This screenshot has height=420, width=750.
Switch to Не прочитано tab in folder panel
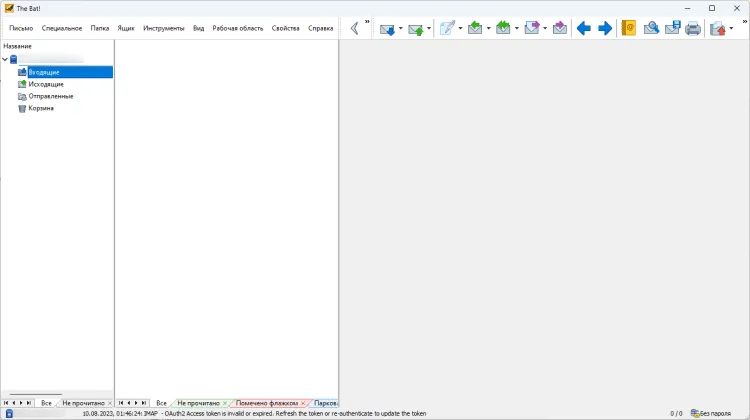tap(83, 403)
